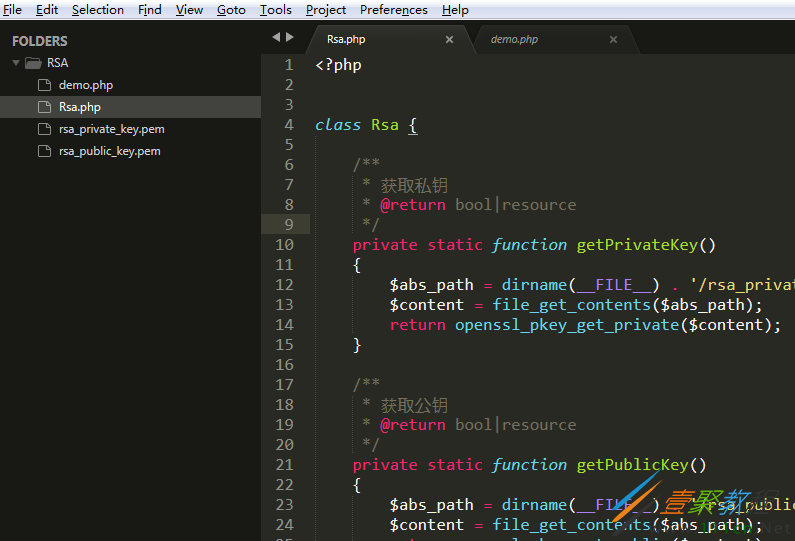Open rsa_private_key.pem in the sidebar

pos(112,129)
